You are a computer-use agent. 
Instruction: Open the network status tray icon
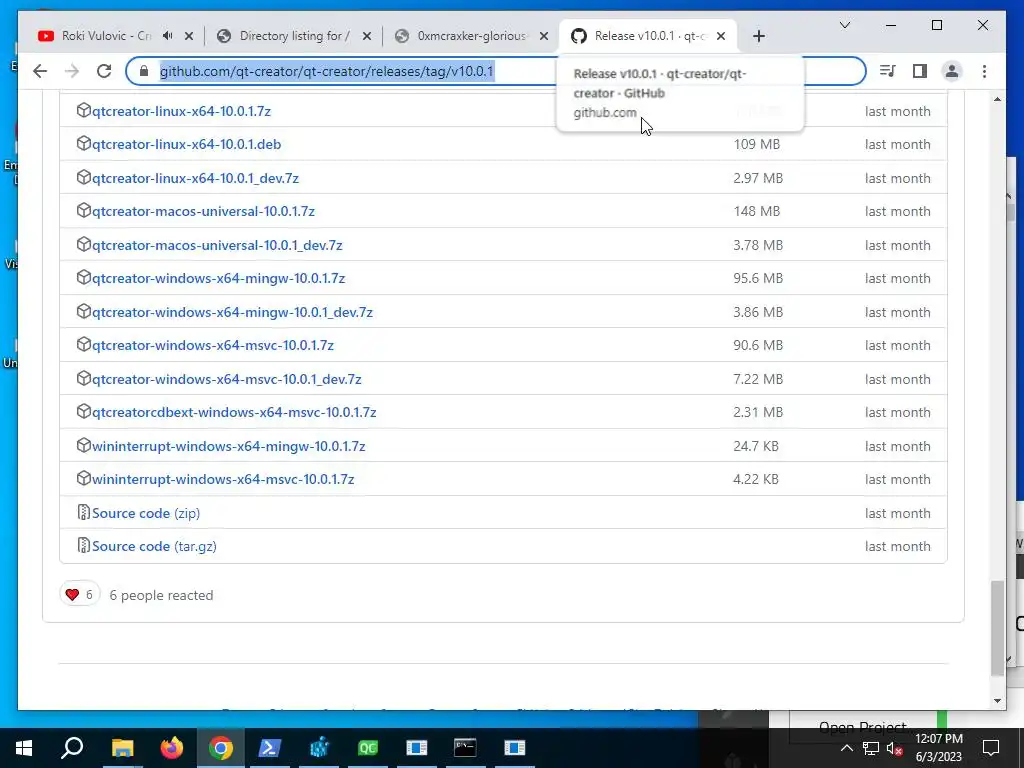(871, 748)
